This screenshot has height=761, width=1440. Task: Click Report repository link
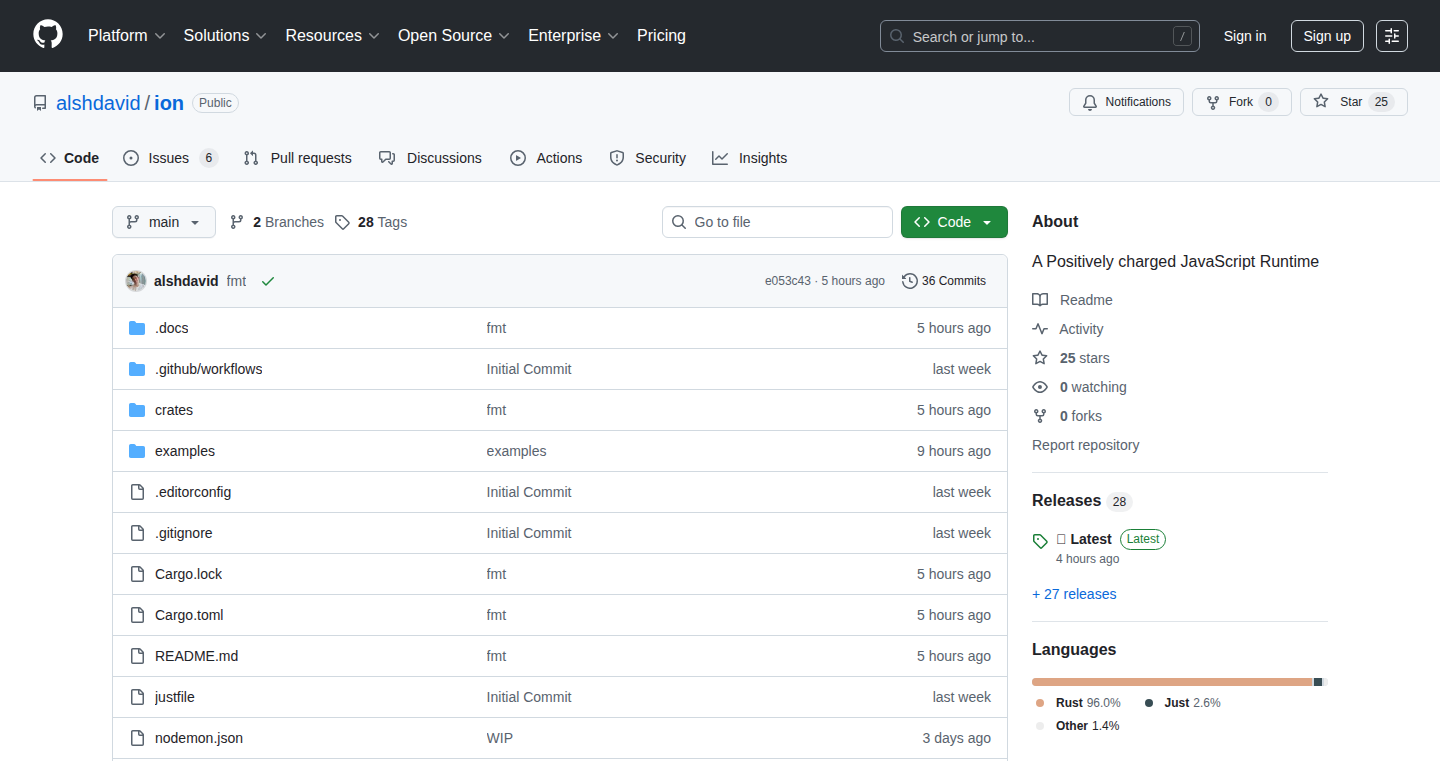pos(1085,445)
